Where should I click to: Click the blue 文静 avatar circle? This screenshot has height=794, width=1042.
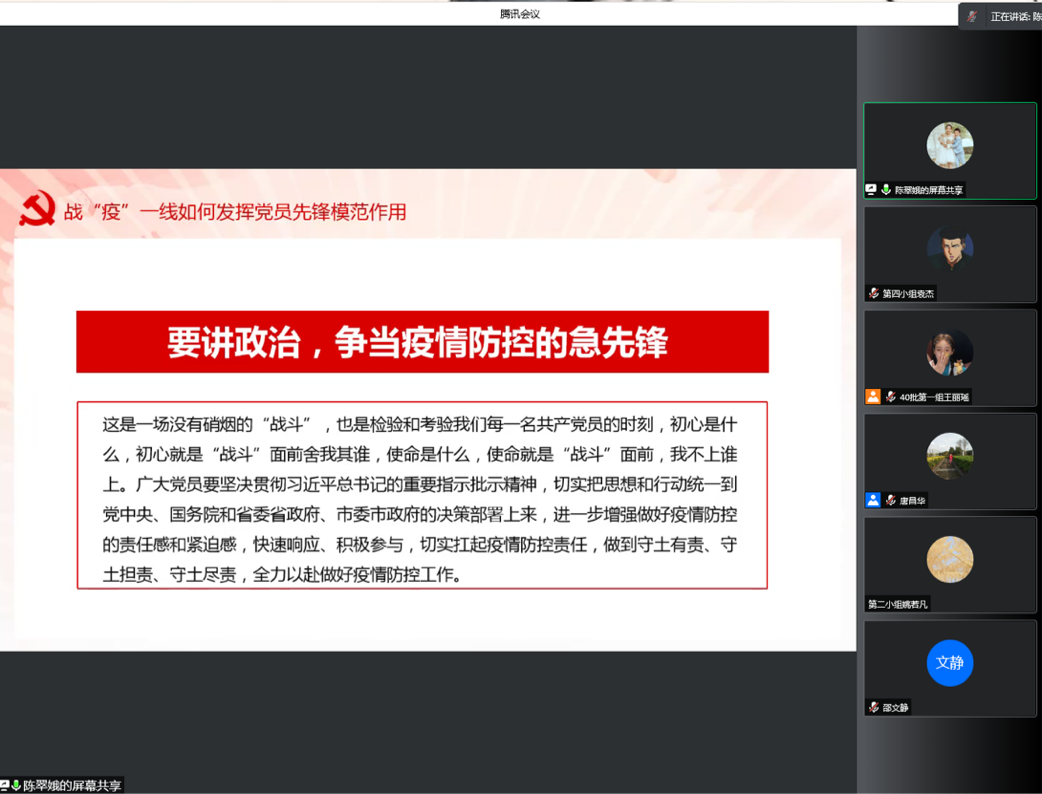(x=949, y=663)
